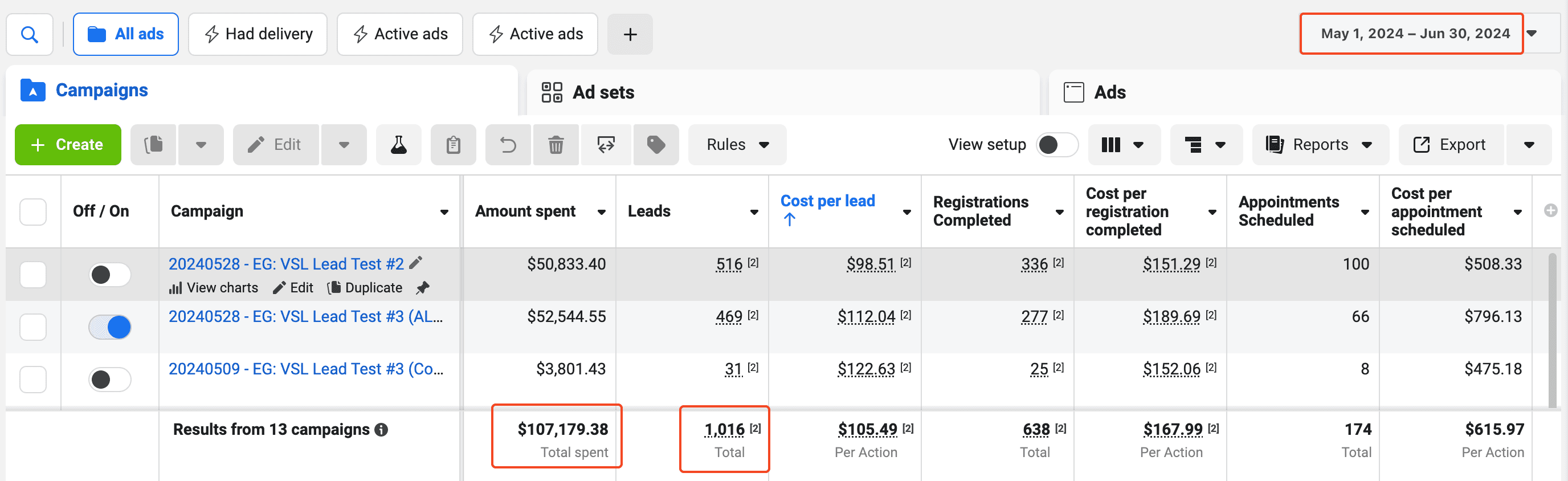Click the vertical table scrollbar
The image size is (1568, 481).
click(1552, 331)
